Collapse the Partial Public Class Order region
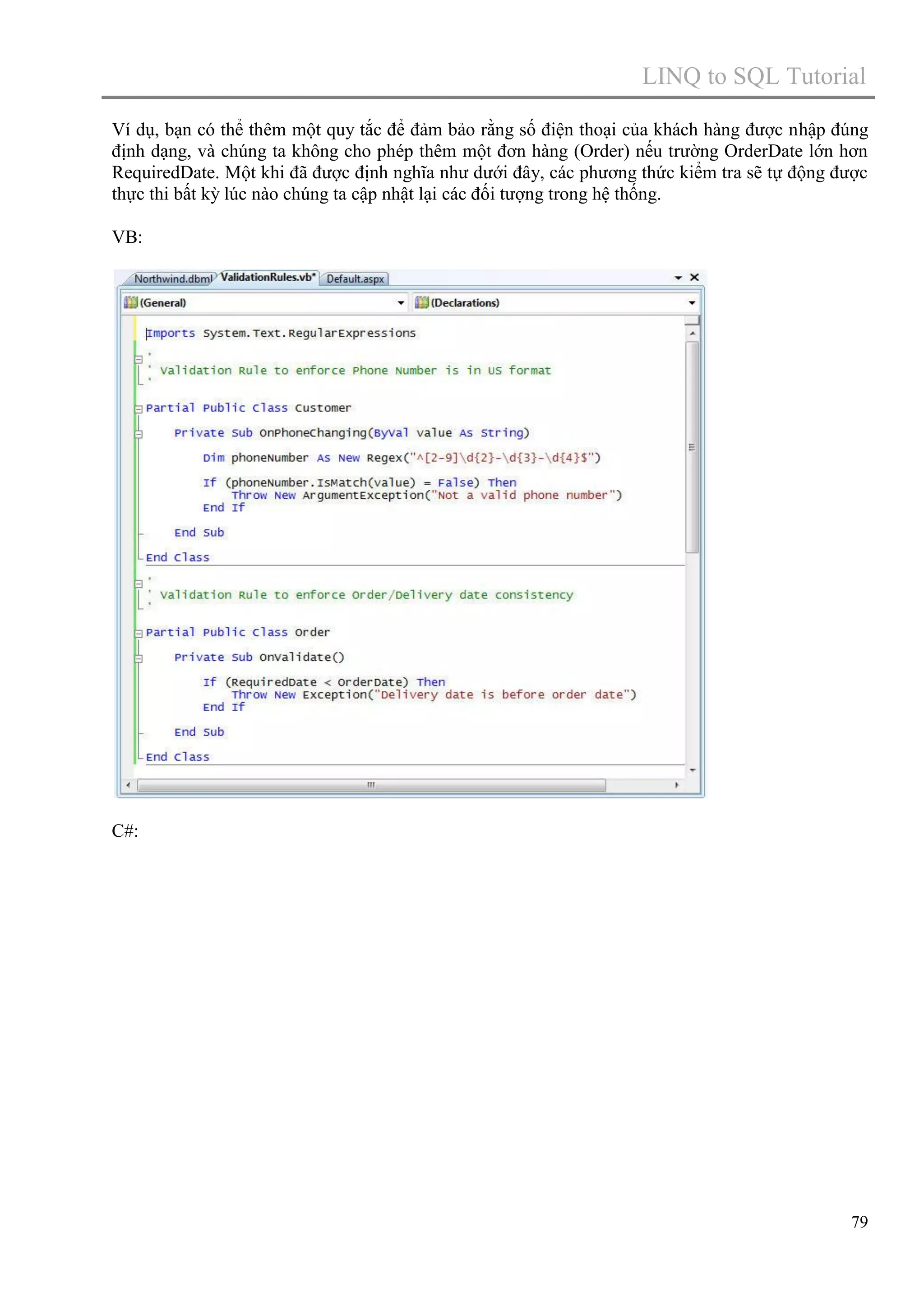 138,633
